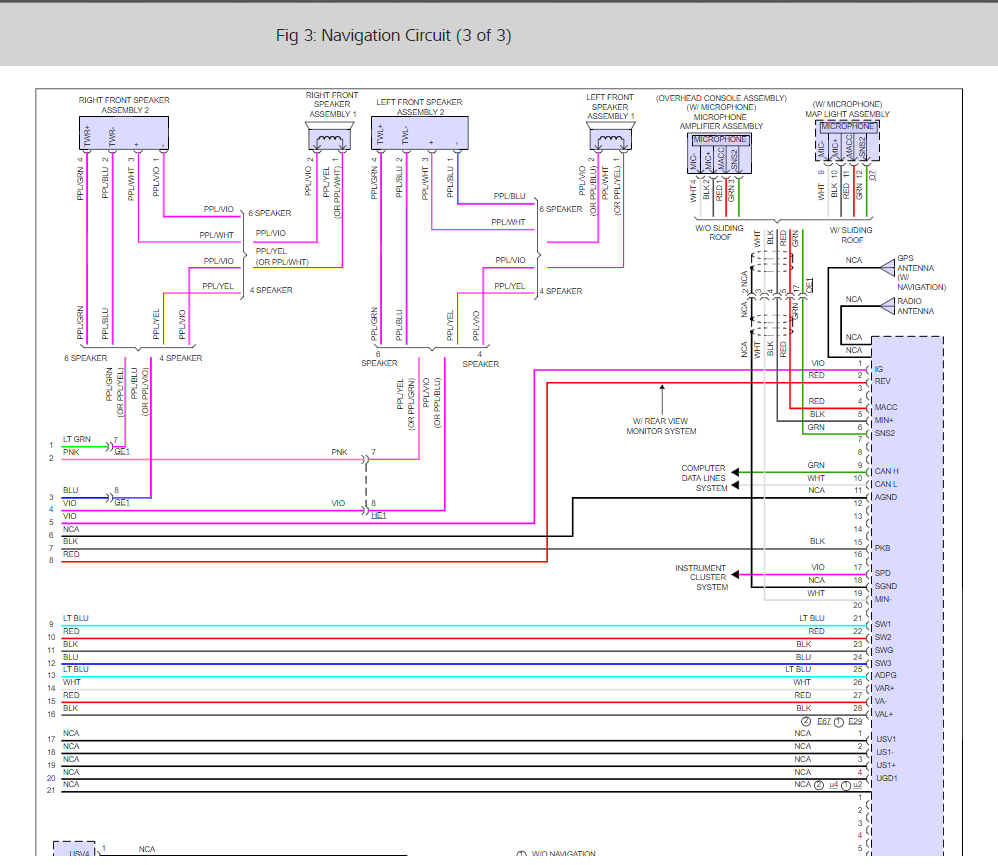Select Left Front Speaker Assembly 1 symbol
998x865 pixels.
tap(609, 138)
